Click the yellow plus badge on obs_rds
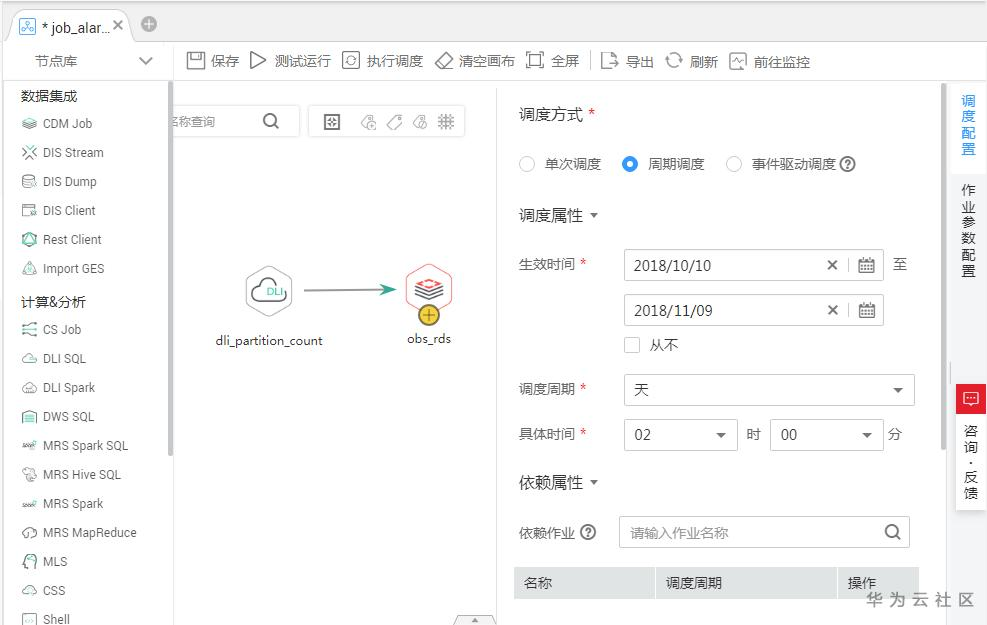 (x=429, y=315)
